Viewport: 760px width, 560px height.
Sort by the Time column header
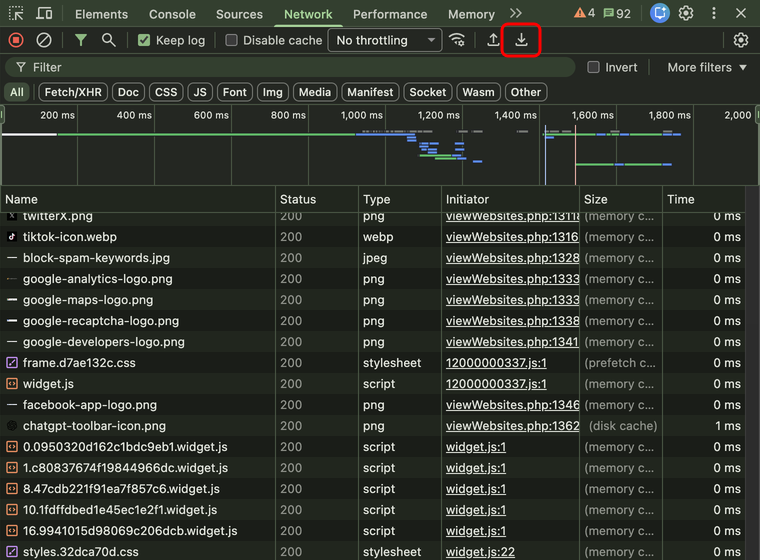[x=703, y=199]
